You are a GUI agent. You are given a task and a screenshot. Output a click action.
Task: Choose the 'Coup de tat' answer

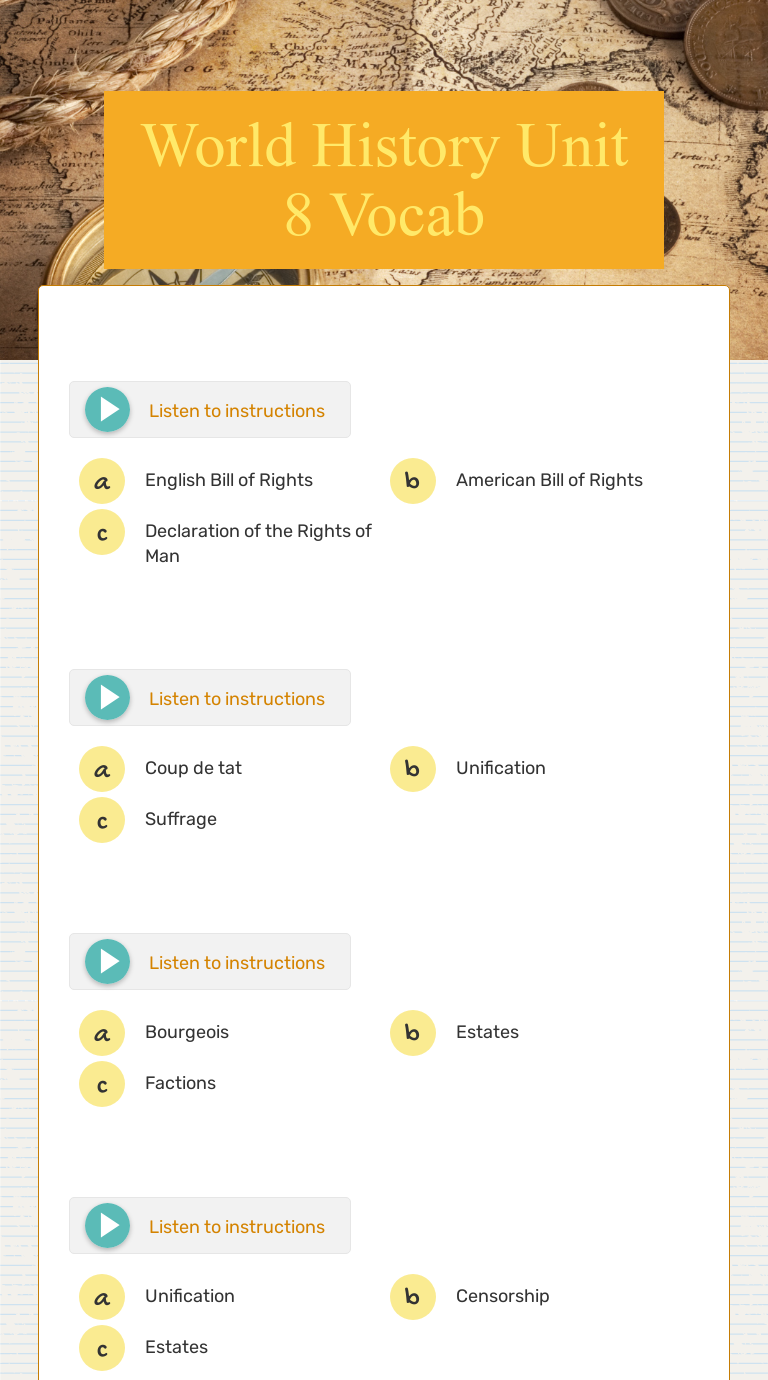point(193,768)
